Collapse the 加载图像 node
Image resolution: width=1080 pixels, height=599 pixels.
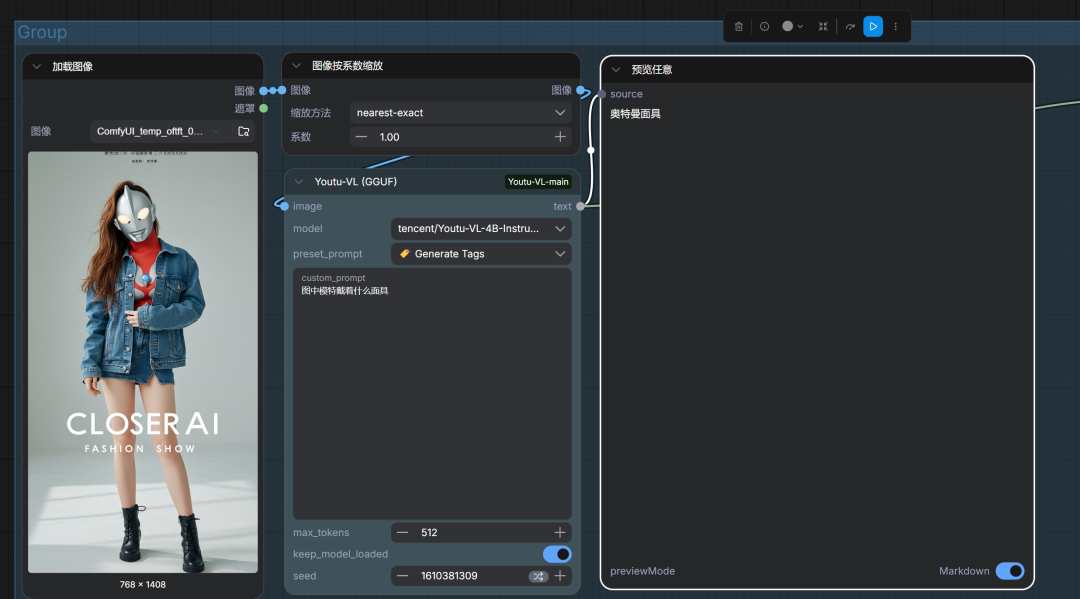pyautogui.click(x=37, y=67)
